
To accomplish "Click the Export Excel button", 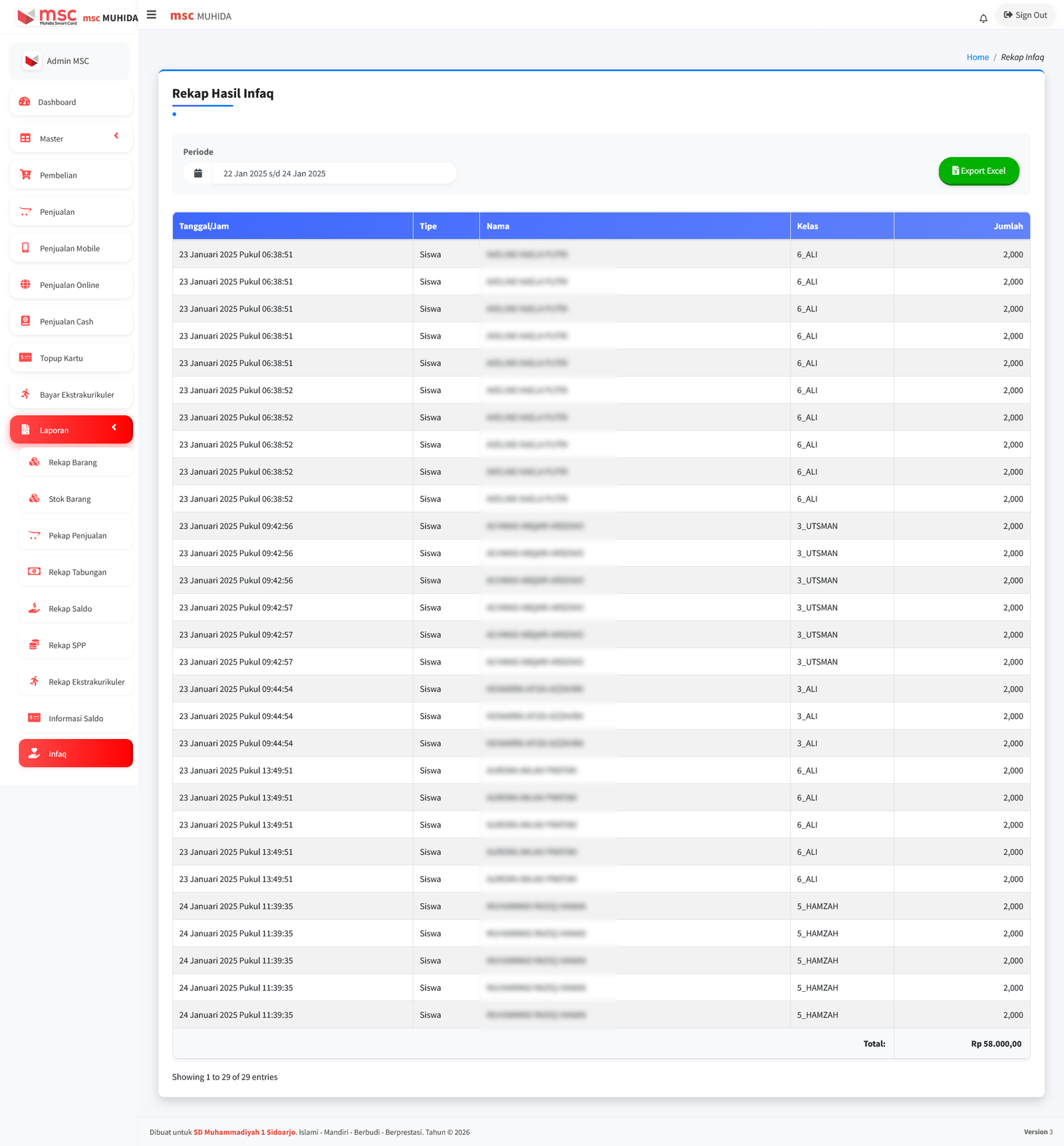I will (x=978, y=171).
